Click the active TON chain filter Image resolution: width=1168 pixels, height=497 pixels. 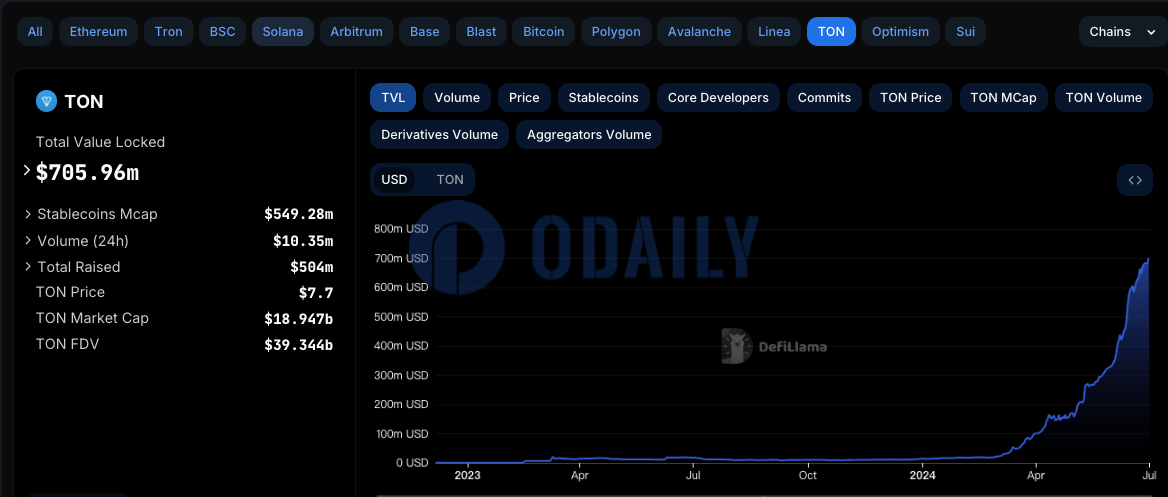[x=831, y=31]
